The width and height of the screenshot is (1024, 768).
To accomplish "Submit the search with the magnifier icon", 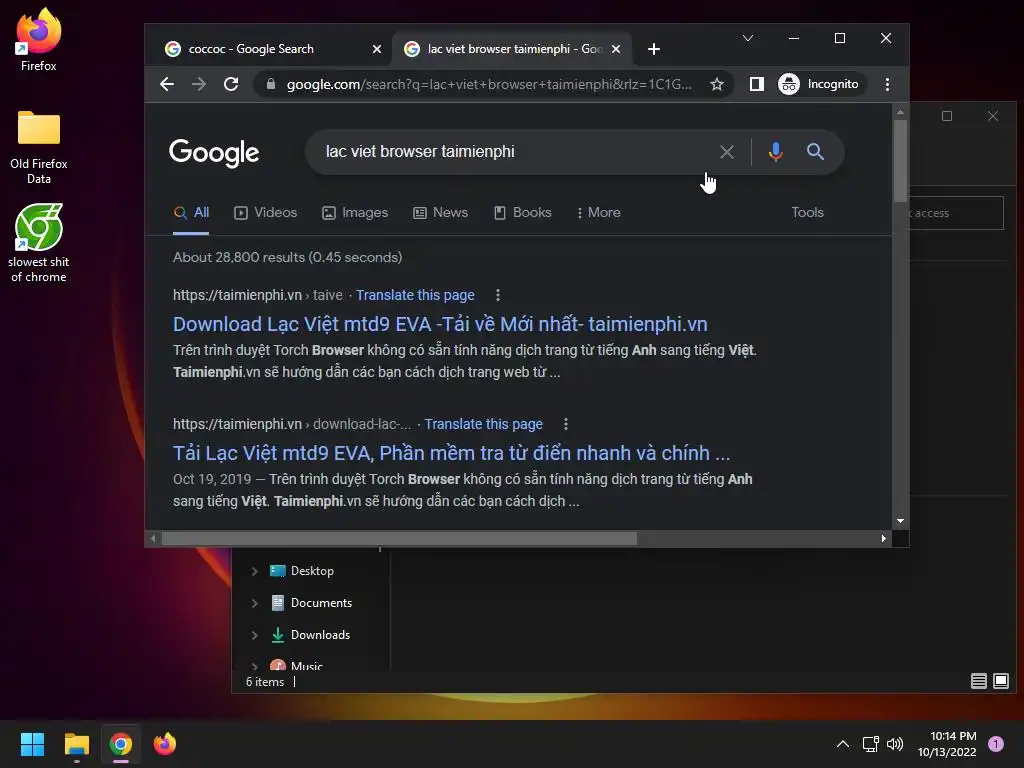I will (814, 152).
